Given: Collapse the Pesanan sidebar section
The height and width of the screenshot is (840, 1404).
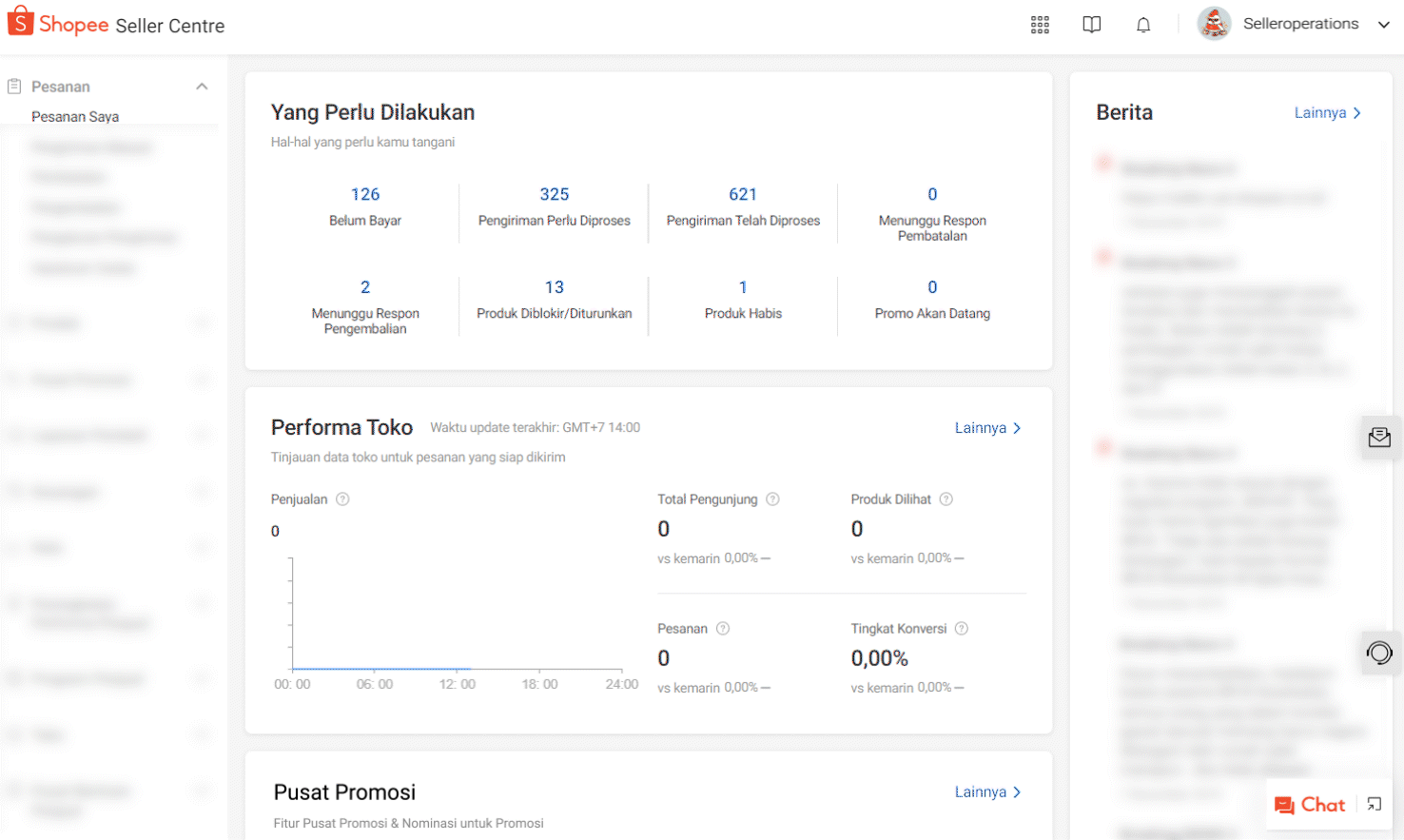Looking at the screenshot, I should 202,87.
